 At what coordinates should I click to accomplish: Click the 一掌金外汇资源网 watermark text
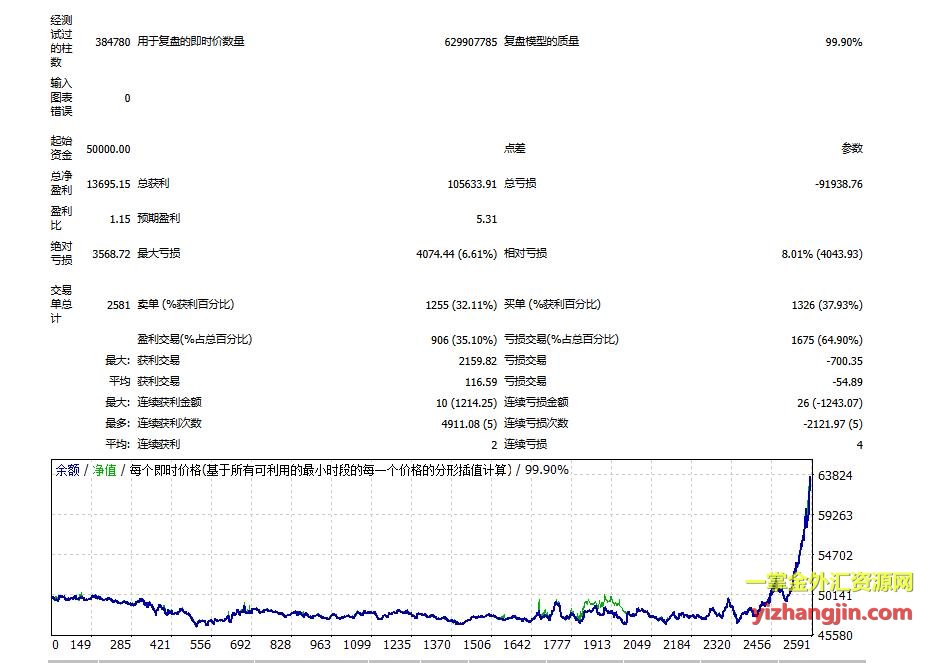tap(830, 583)
